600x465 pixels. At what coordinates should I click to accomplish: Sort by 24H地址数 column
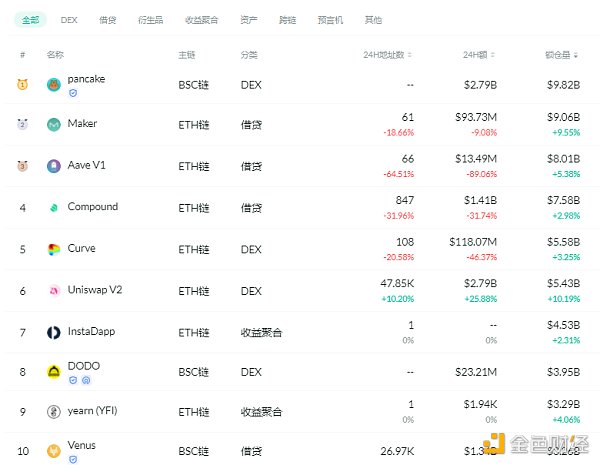[385, 55]
